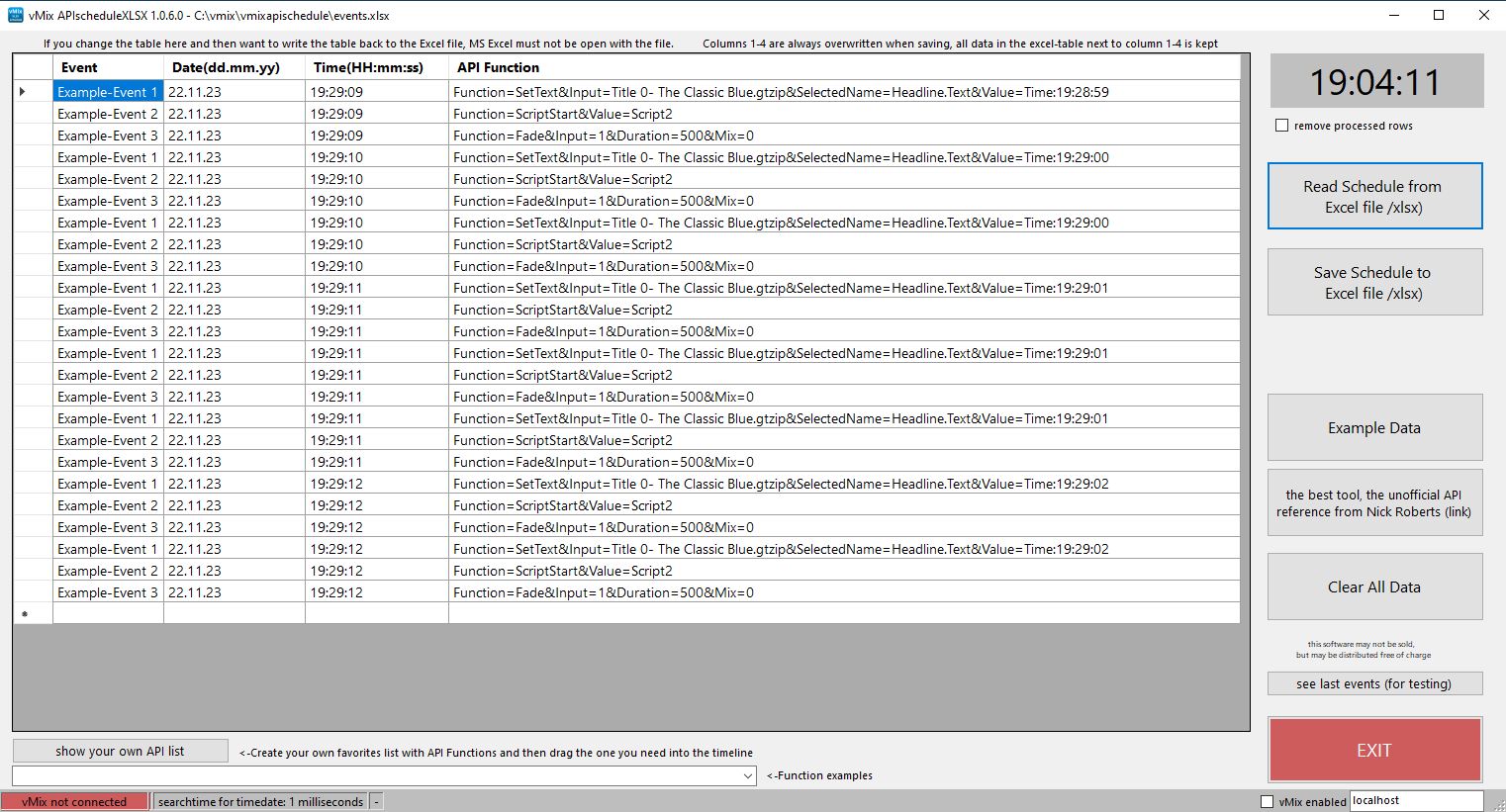Open the Function examples dropdown arrow
Image resolution: width=1506 pixels, height=812 pixels.
[x=748, y=776]
